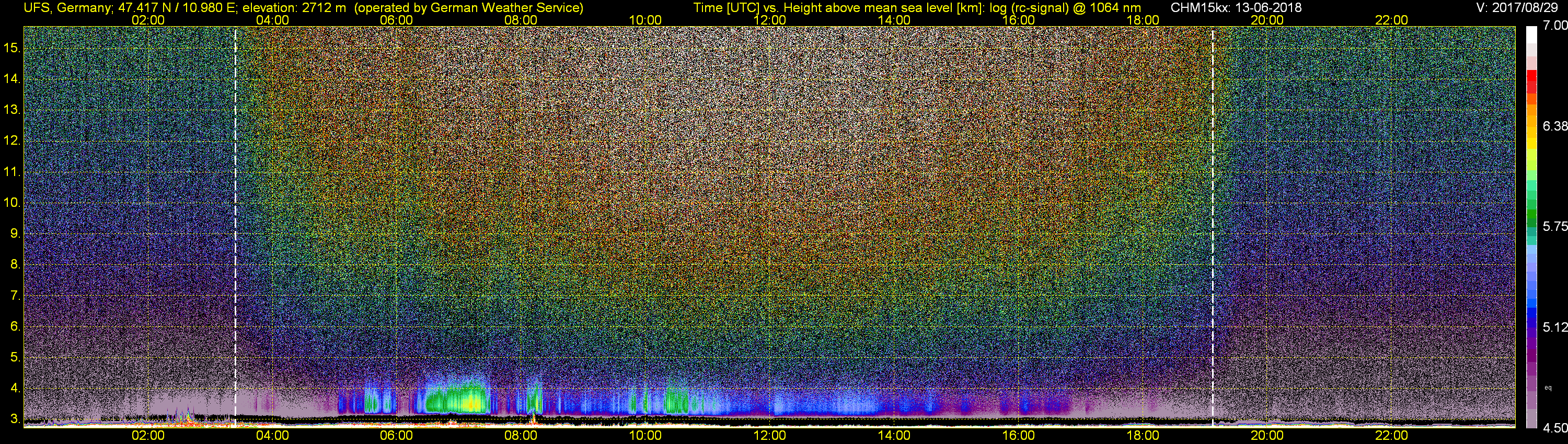The width and height of the screenshot is (1568, 444).
Task: Click the '7.00' value on the color scale
Action: point(1555,26)
